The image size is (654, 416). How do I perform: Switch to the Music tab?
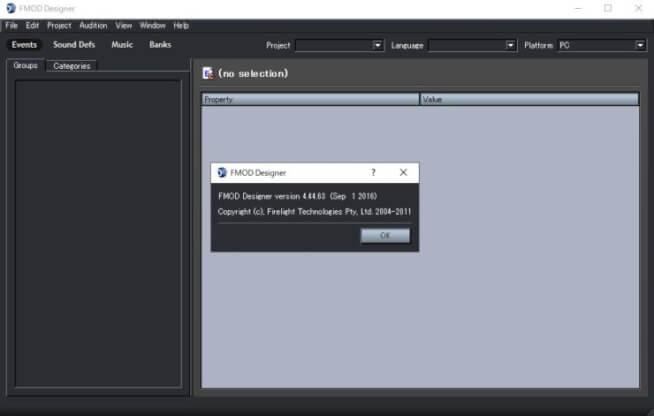coord(122,45)
